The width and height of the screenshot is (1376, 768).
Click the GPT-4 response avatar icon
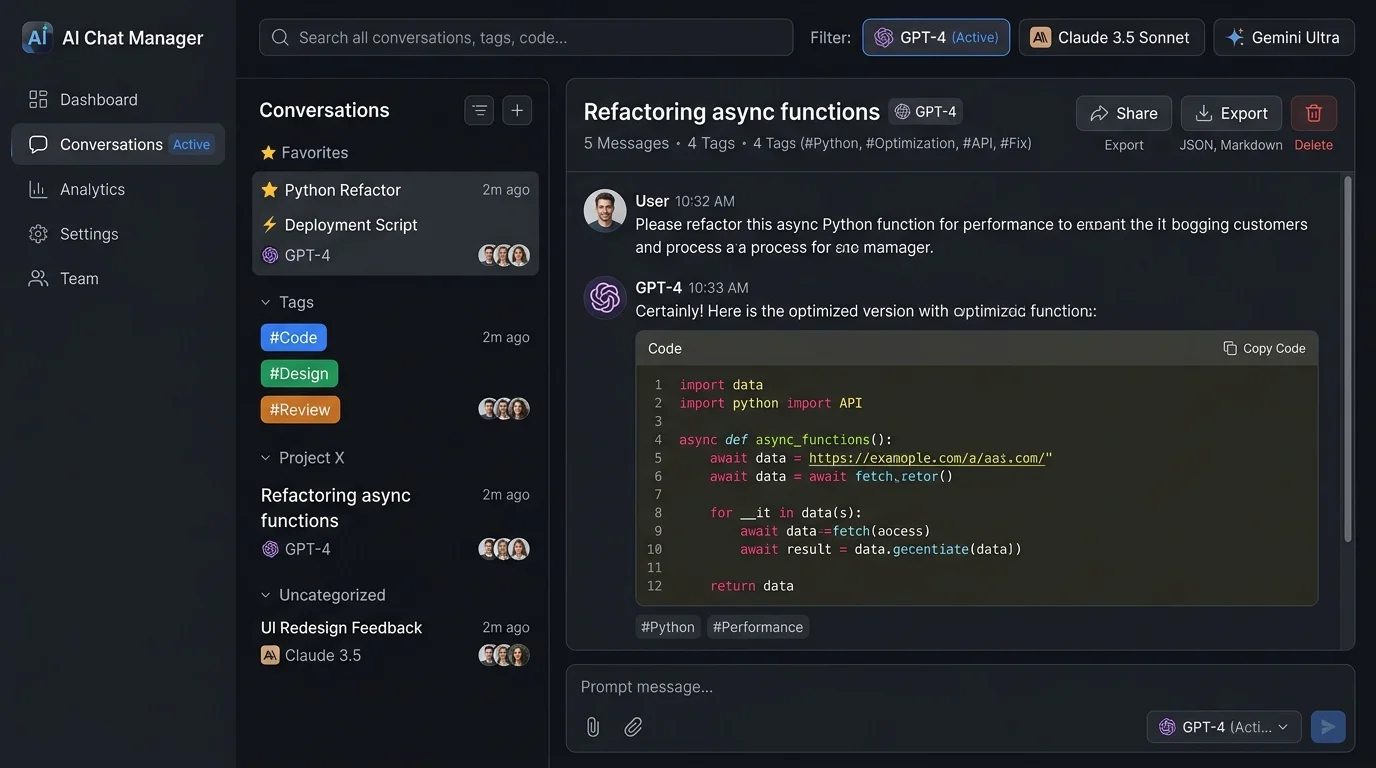click(x=605, y=297)
